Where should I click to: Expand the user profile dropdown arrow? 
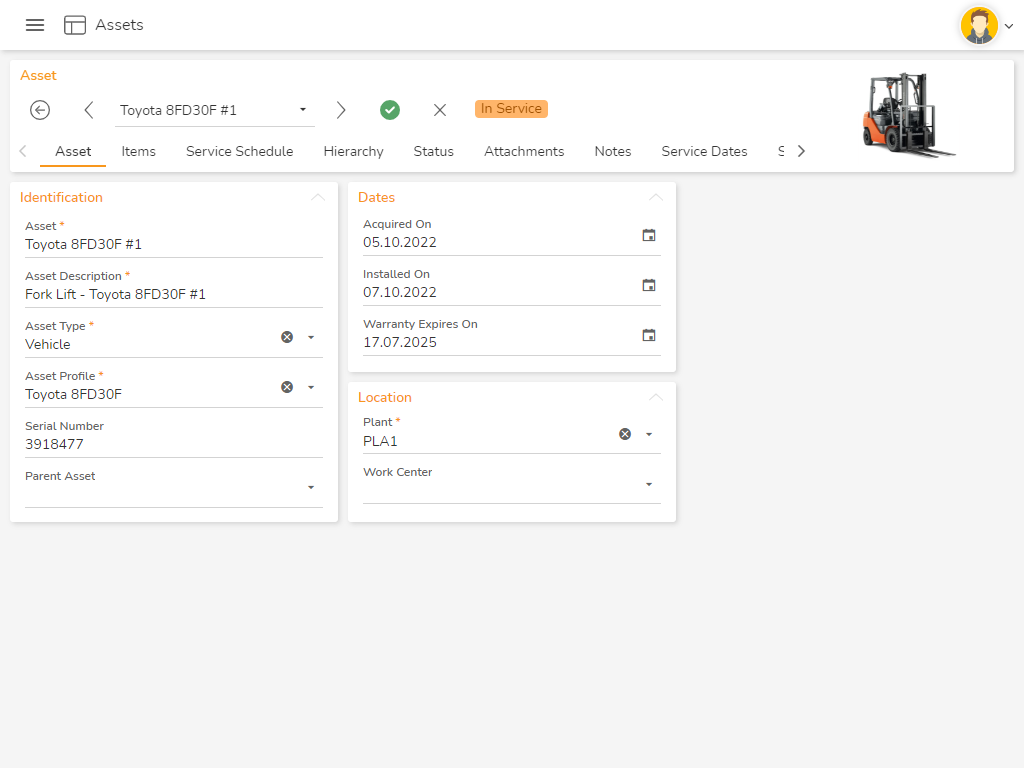point(1009,26)
